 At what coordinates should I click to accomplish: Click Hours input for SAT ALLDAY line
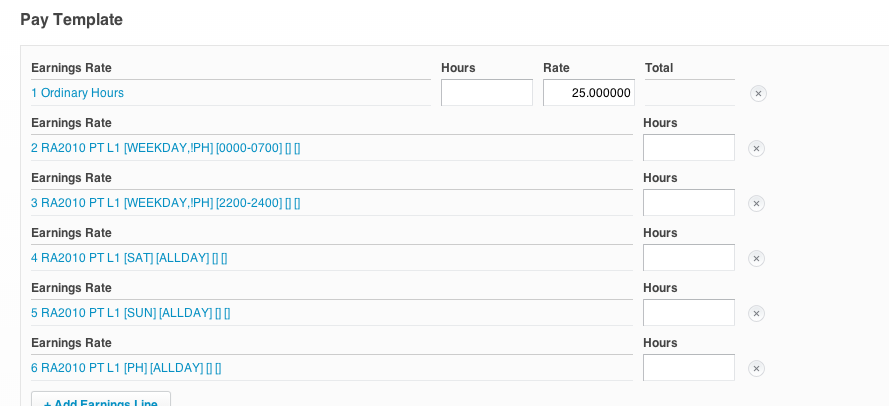click(x=688, y=258)
